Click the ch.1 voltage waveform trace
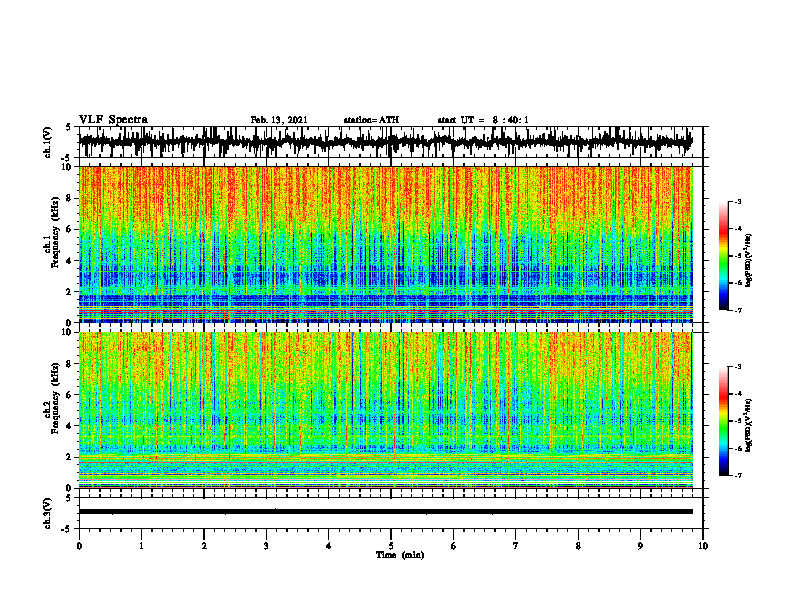The image size is (792, 612). click(x=385, y=142)
